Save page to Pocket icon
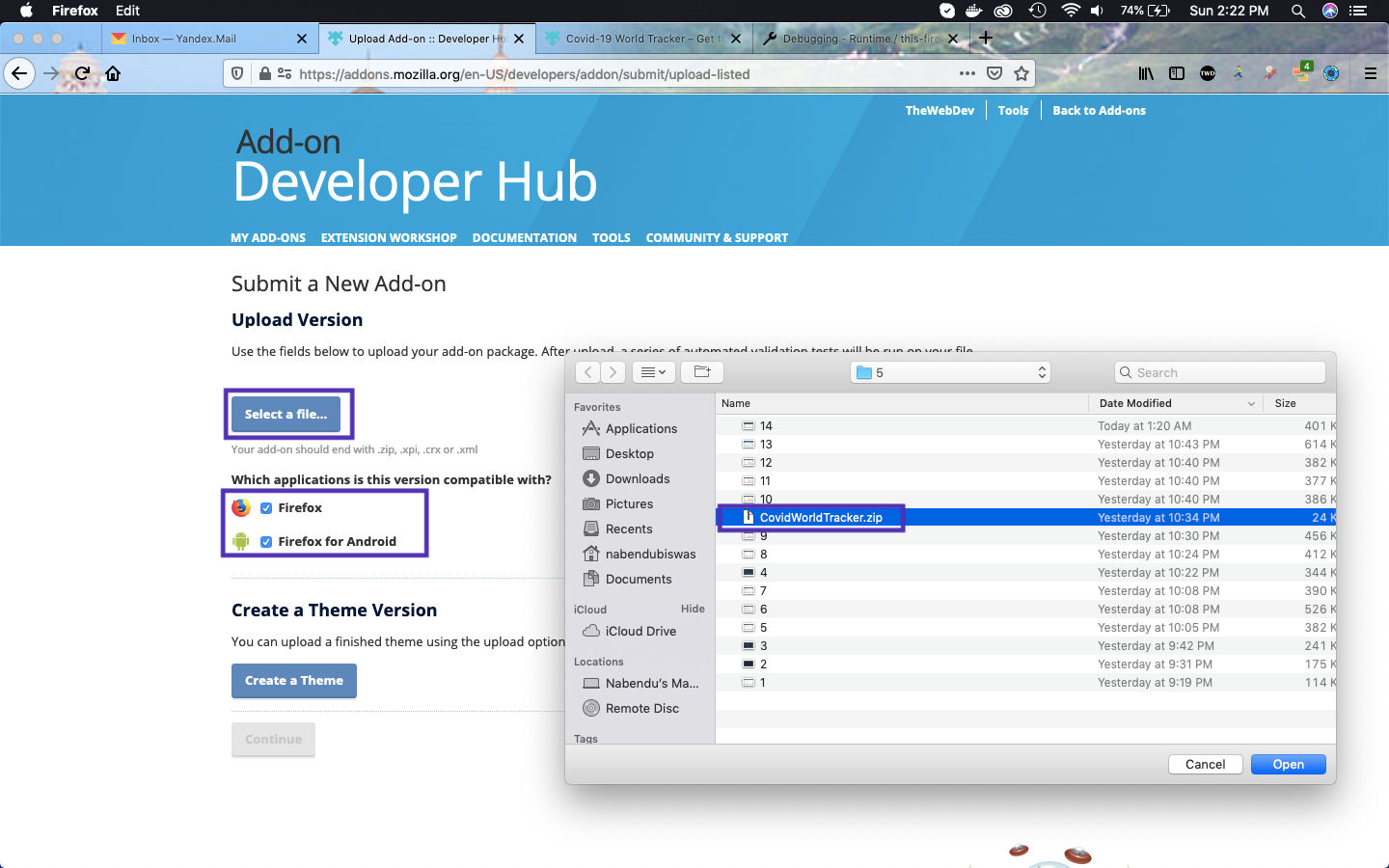 pyautogui.click(x=994, y=73)
